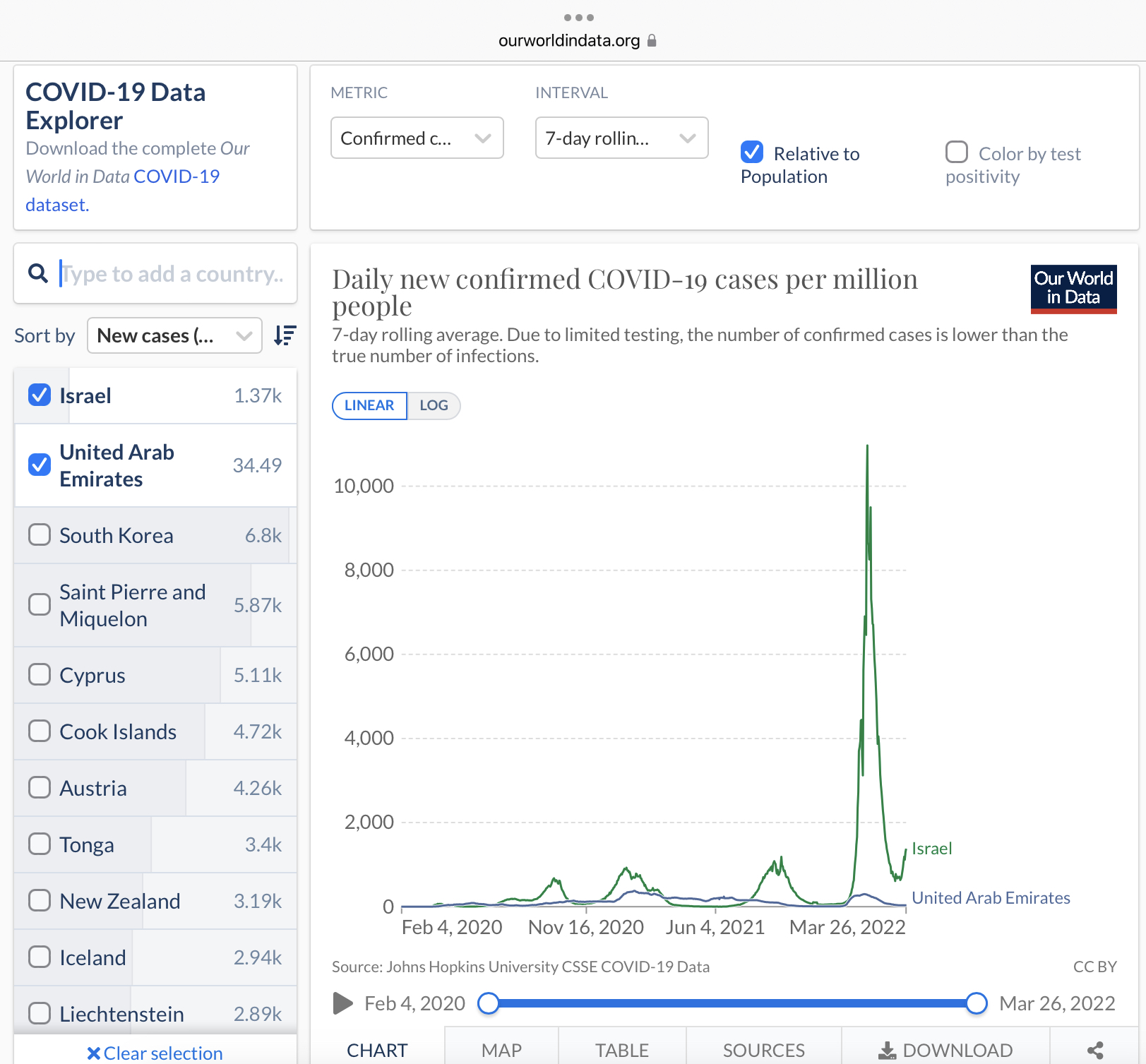Check the South Korea country checkbox
The height and width of the screenshot is (1064, 1146).
[x=40, y=535]
